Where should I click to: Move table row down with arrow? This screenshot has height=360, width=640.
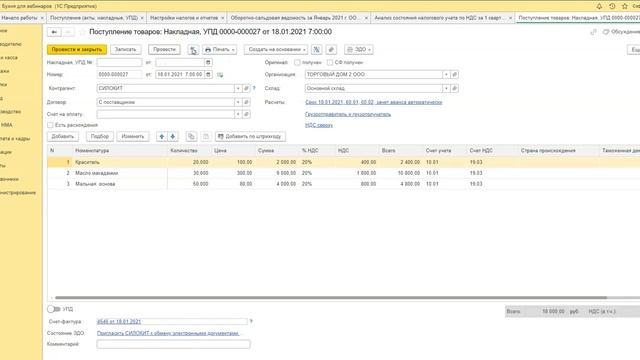173,136
